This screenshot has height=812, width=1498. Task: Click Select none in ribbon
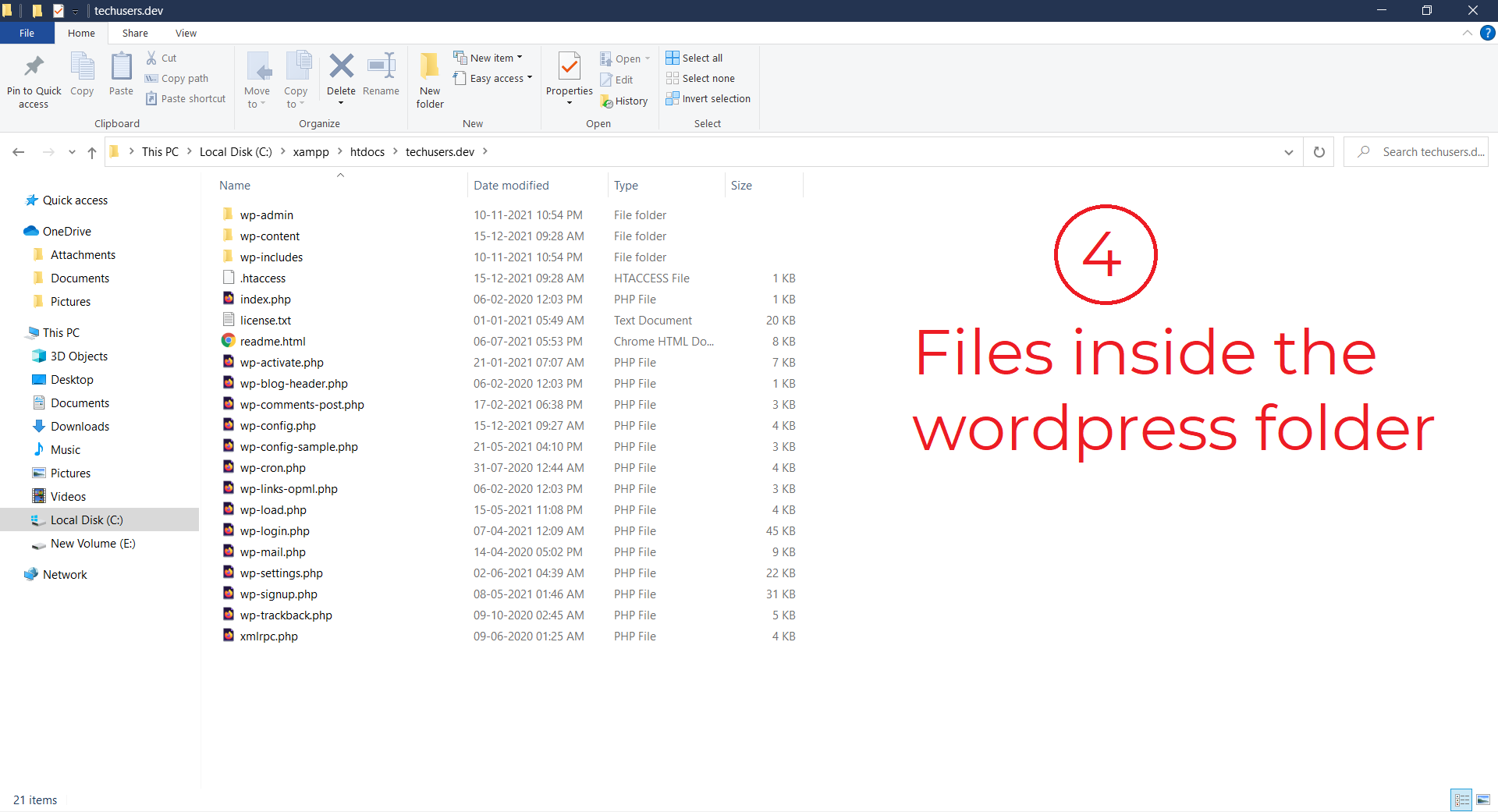point(701,78)
